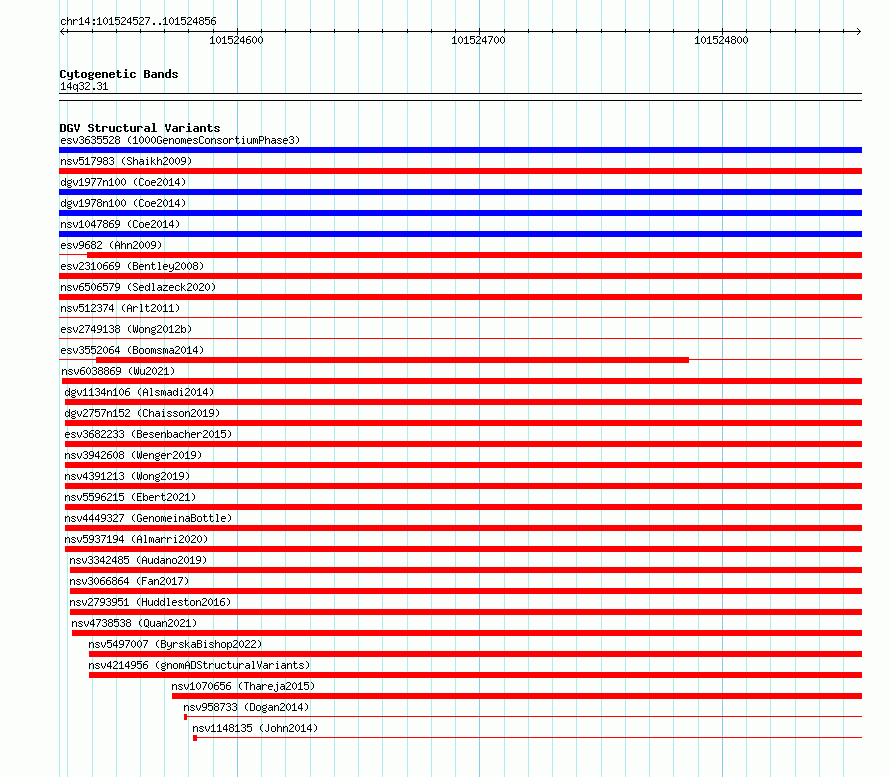Click the nsv958733 (Dogan2014) label
Screen dimensions: 890x777
[246, 707]
